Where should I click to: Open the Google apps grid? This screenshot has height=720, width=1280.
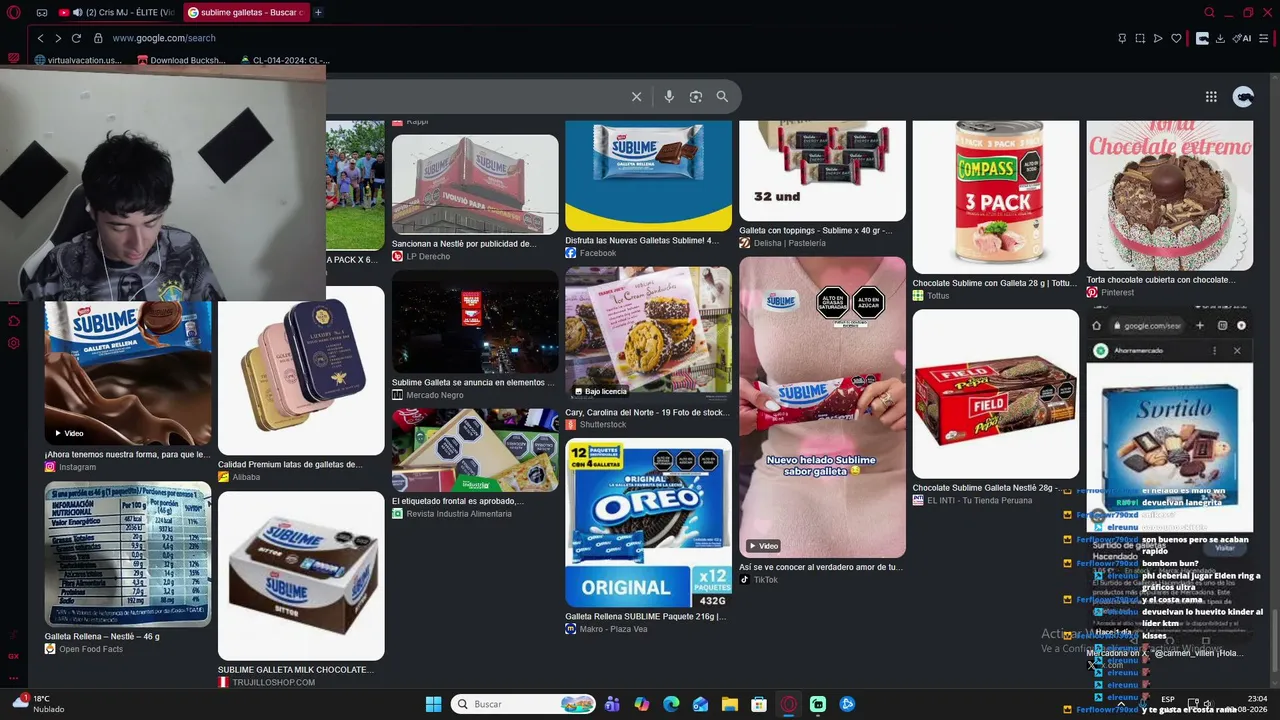click(1211, 97)
